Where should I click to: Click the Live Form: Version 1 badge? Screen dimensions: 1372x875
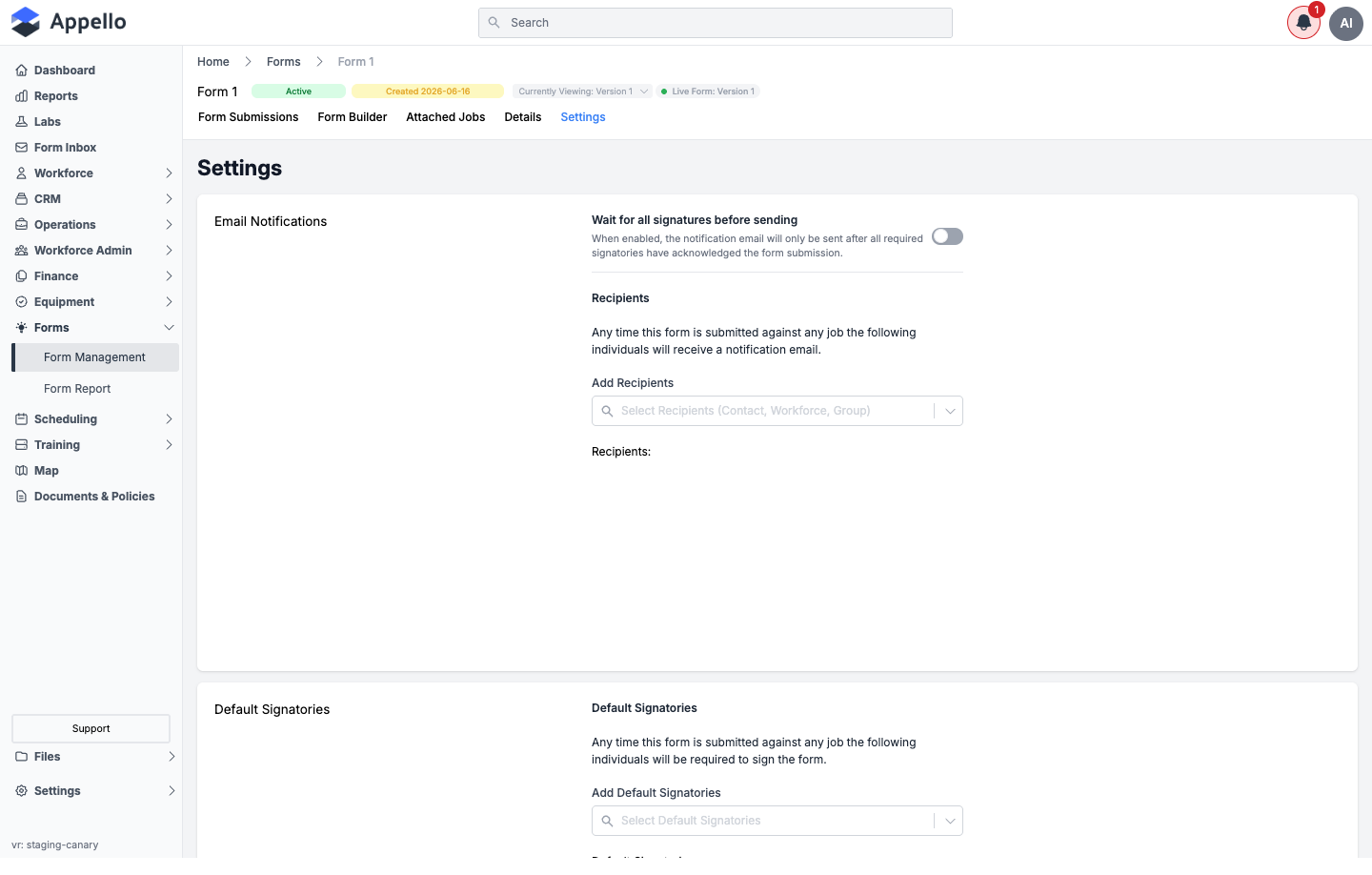coord(708,92)
